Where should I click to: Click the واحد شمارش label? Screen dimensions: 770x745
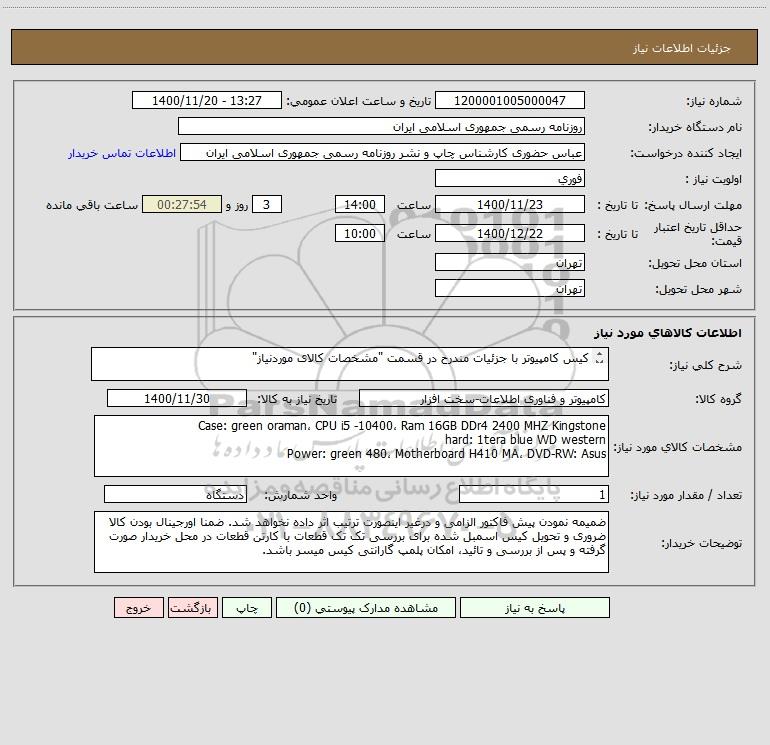click(301, 495)
